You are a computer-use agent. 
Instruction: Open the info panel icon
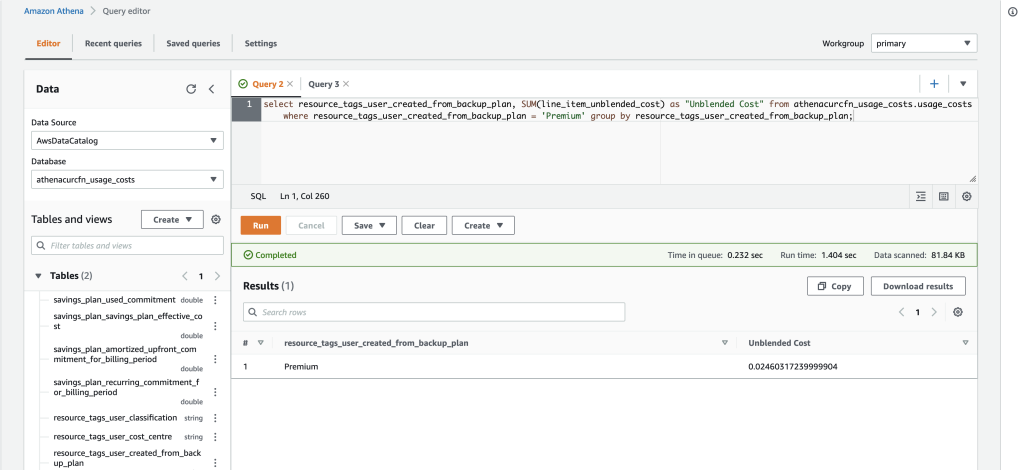[x=1013, y=11]
